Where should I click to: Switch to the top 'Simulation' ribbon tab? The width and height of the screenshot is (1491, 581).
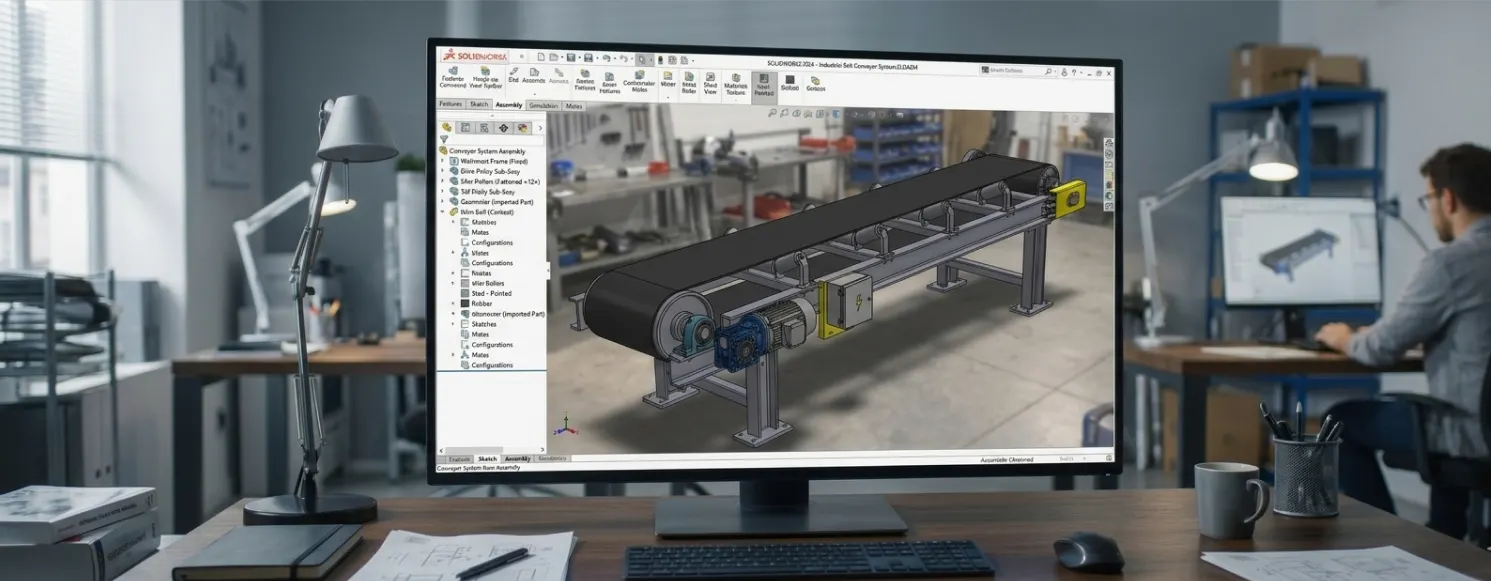(543, 105)
